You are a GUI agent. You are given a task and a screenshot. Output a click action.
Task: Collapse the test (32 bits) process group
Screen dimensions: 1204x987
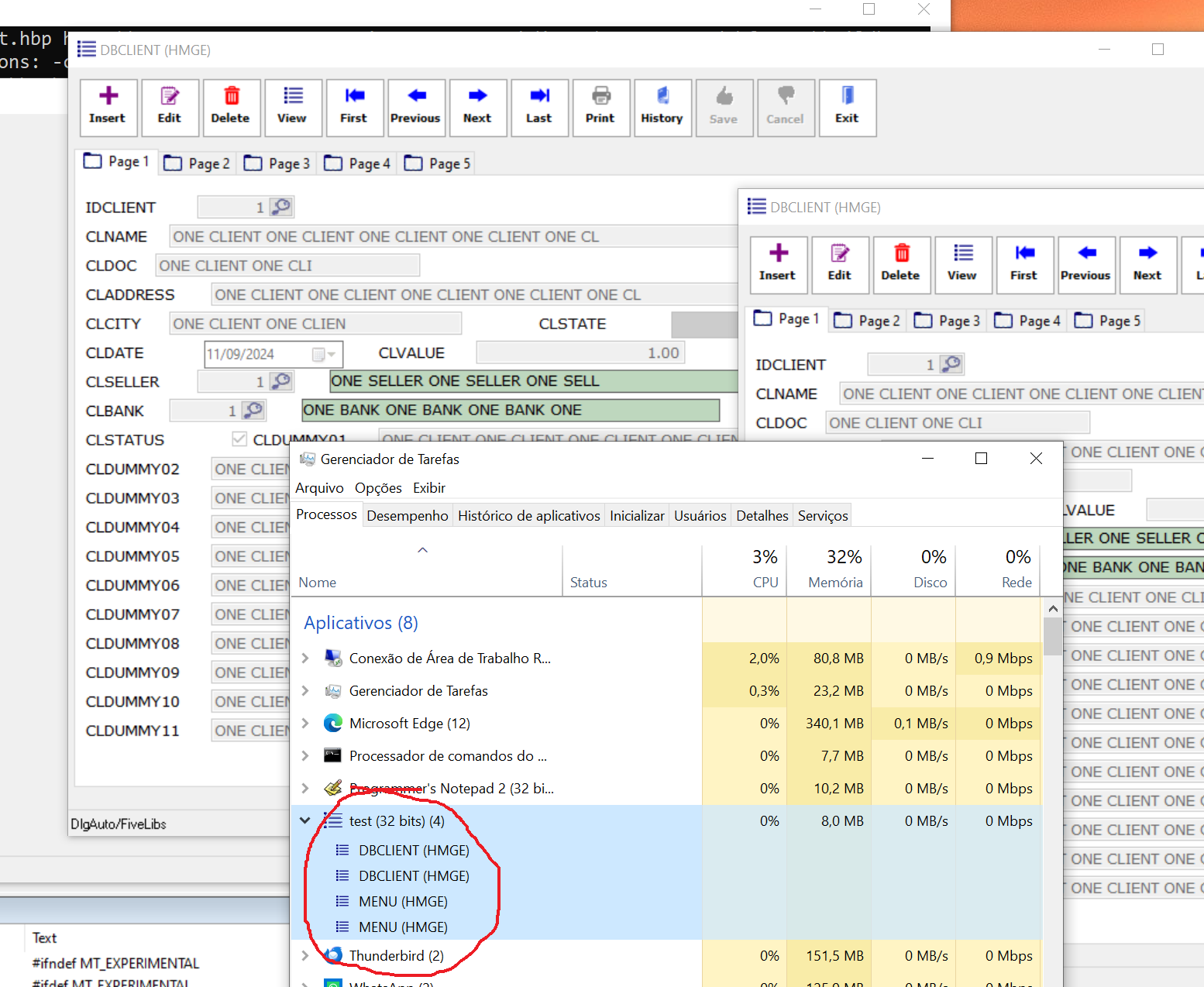pos(305,820)
